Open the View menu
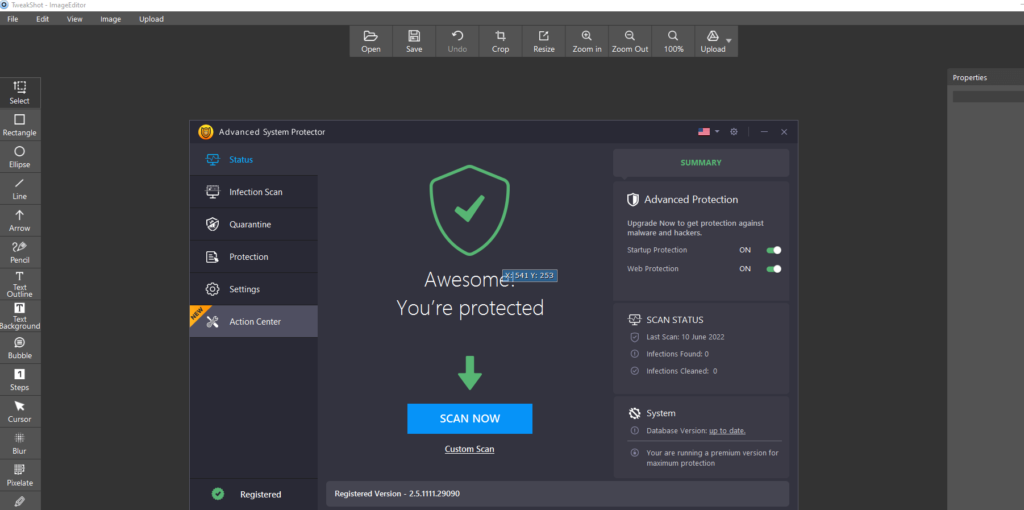Image resolution: width=1024 pixels, height=510 pixels. pos(74,19)
